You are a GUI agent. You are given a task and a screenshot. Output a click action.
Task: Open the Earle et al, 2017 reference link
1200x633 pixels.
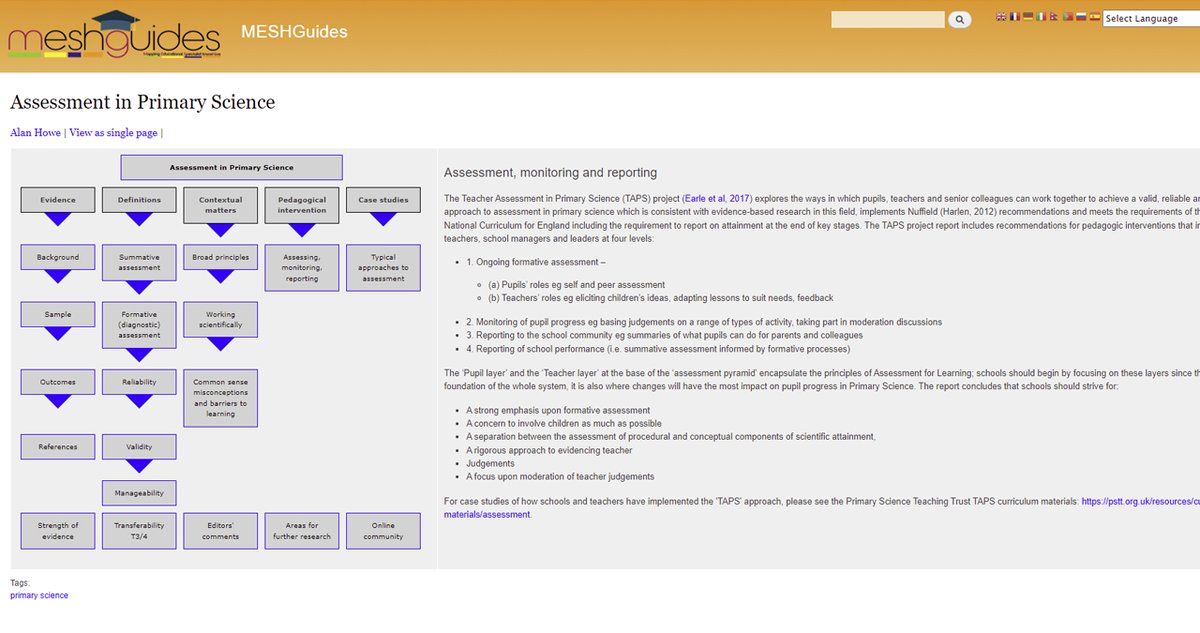pyautogui.click(x=716, y=198)
